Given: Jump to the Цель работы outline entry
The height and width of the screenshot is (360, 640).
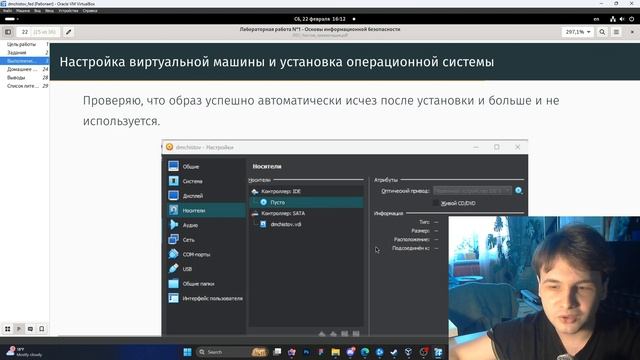Looking at the screenshot, I should (x=24, y=44).
